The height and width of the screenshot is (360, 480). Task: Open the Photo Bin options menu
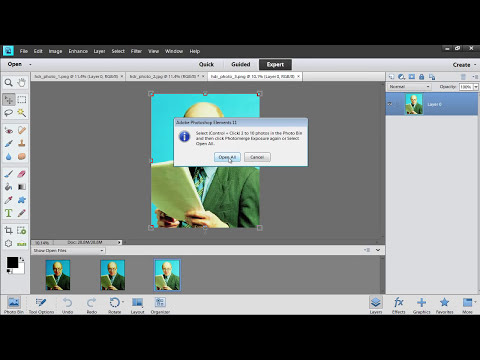click(x=367, y=250)
